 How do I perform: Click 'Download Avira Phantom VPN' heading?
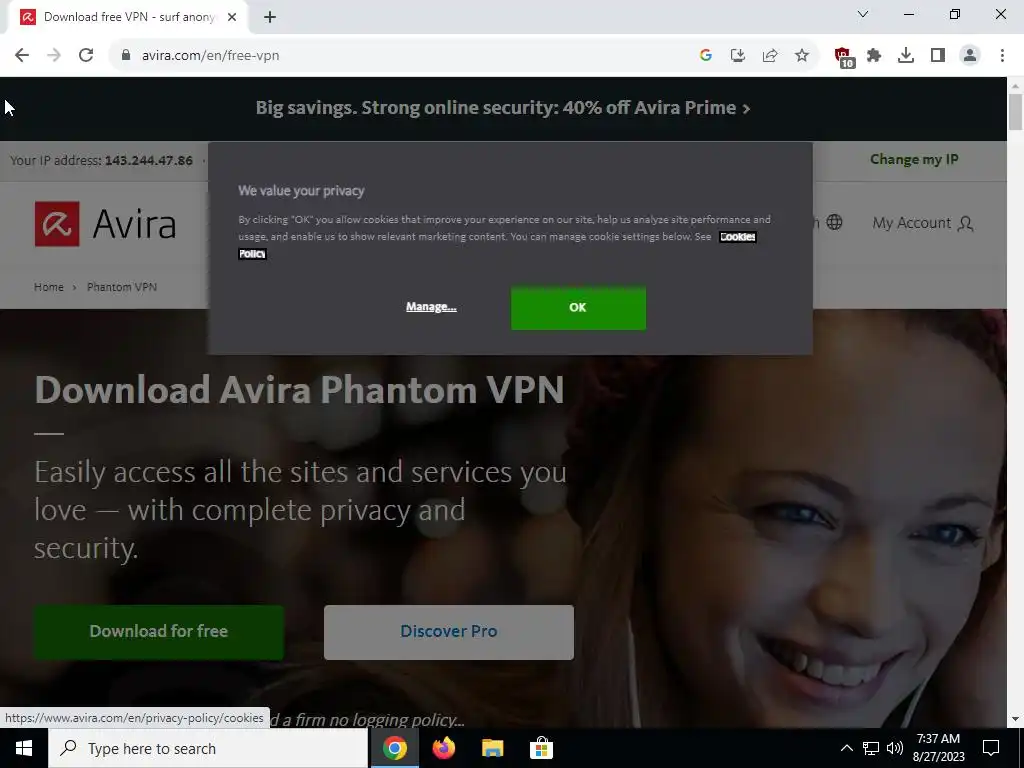299,390
